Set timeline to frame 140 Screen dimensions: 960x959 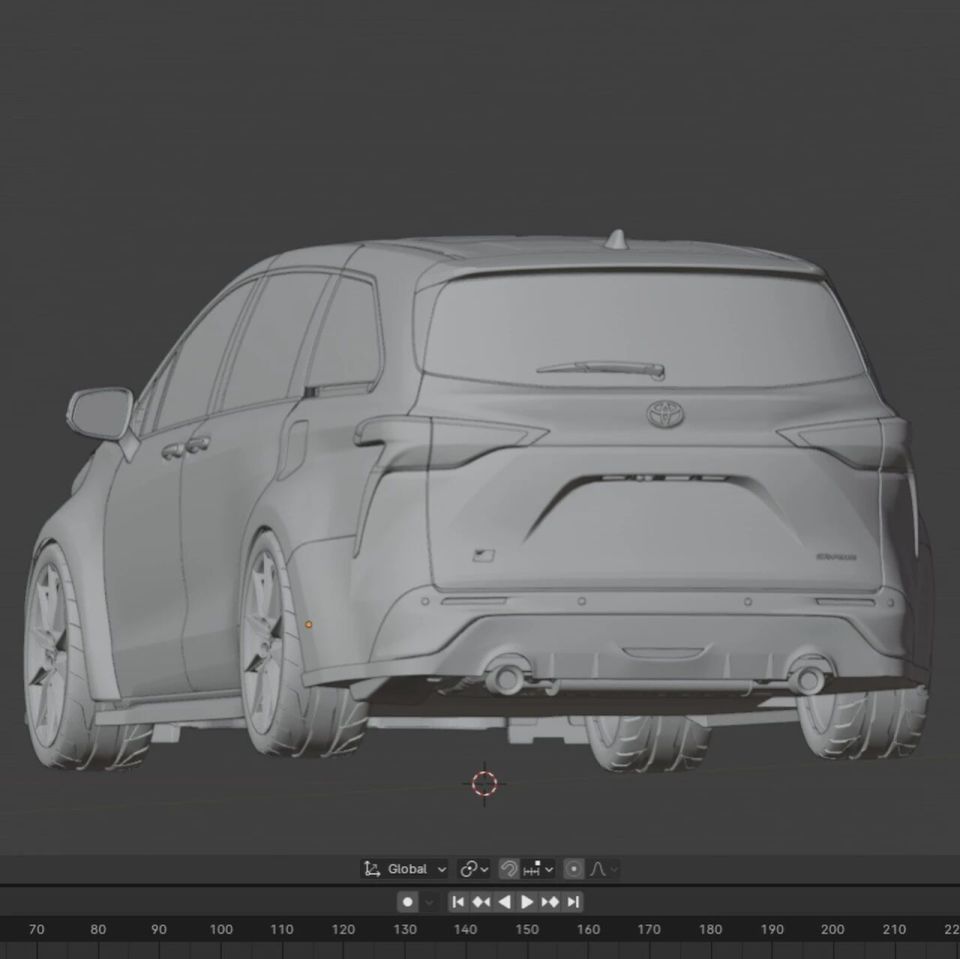tap(465, 930)
